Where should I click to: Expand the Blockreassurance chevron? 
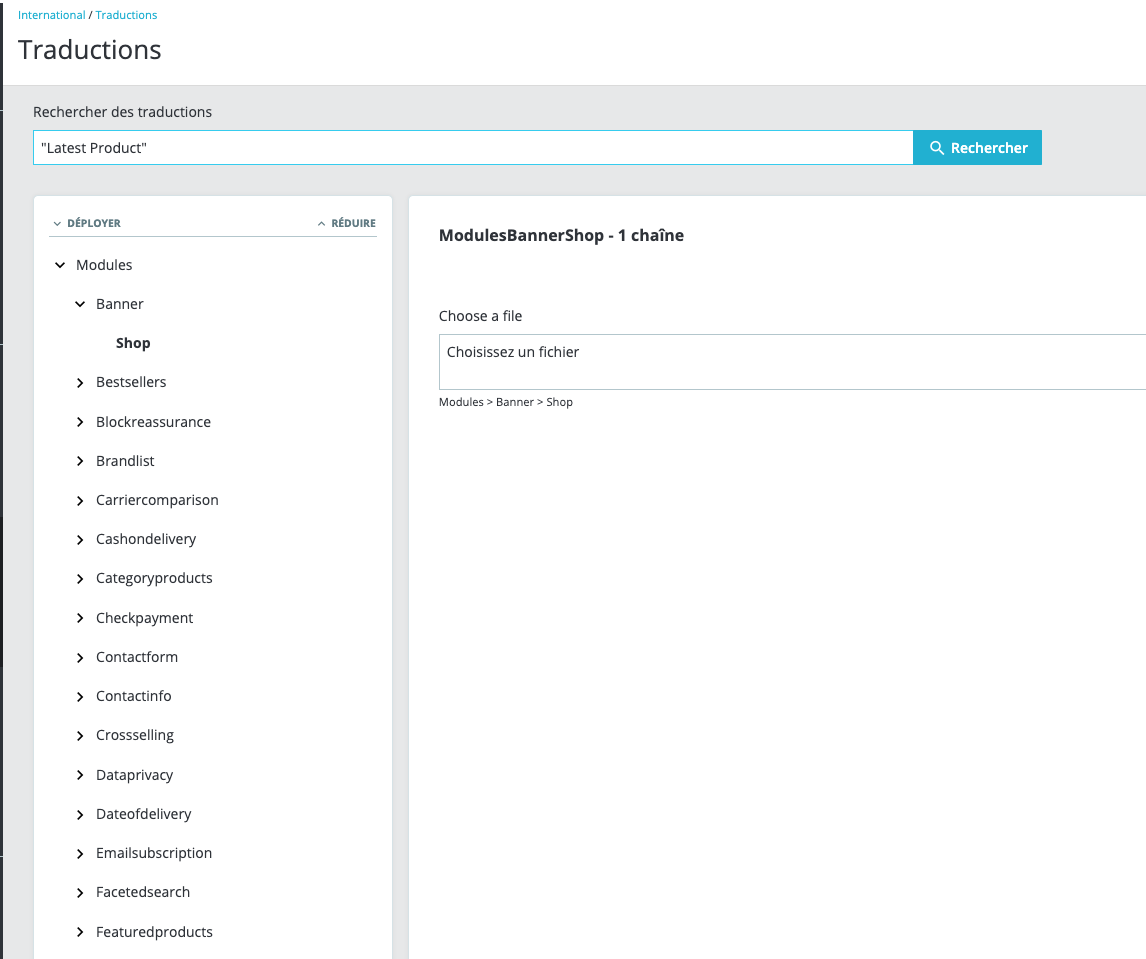pos(80,422)
